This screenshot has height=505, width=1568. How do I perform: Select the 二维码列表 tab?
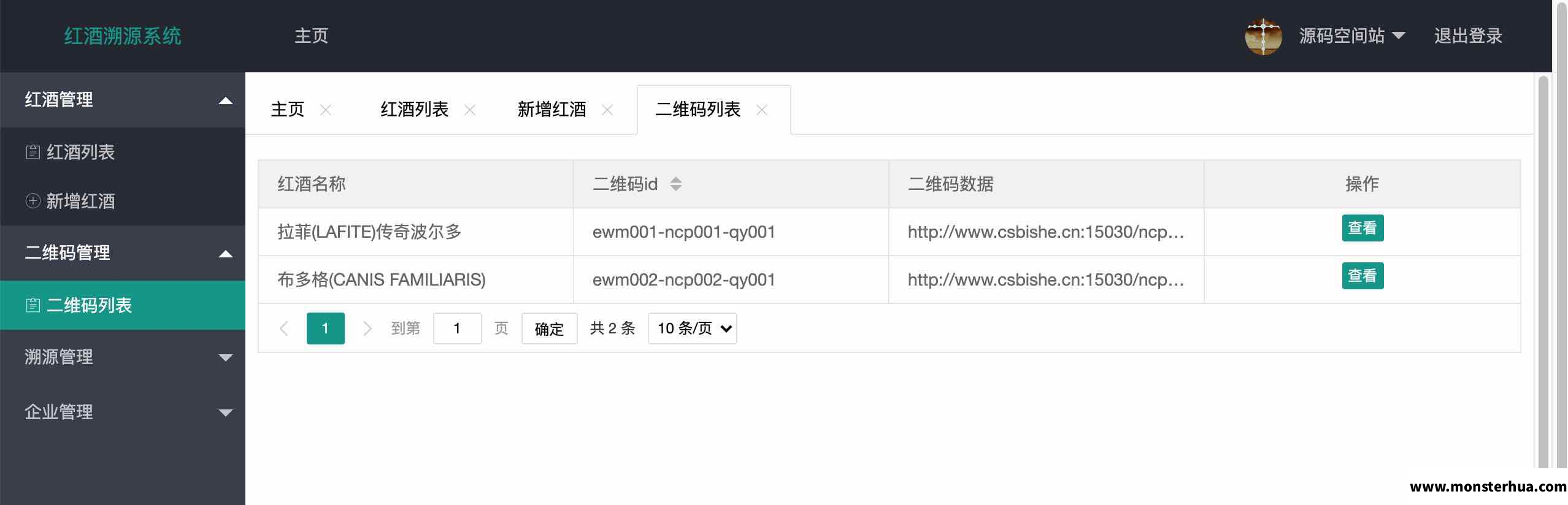click(698, 110)
